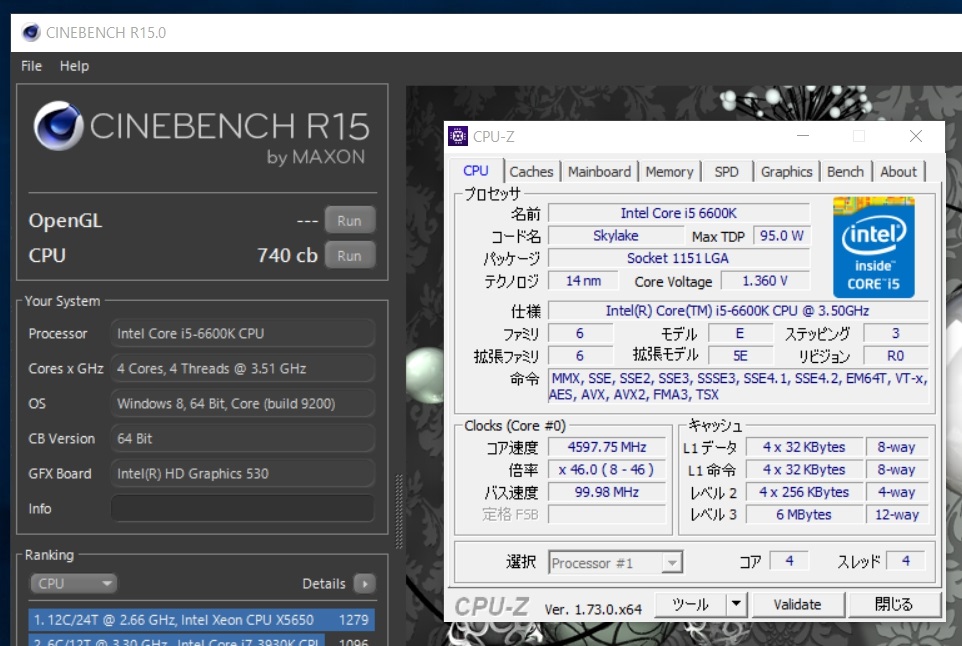
Task: Click the CPU-Z window icon
Action: [458, 136]
